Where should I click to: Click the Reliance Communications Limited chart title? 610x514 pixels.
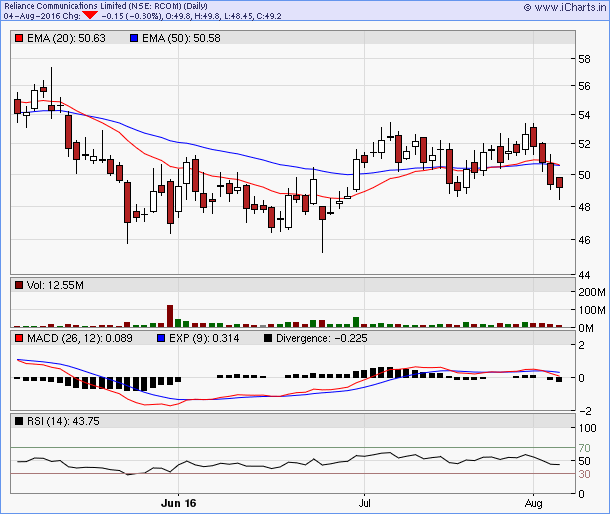pyautogui.click(x=105, y=6)
